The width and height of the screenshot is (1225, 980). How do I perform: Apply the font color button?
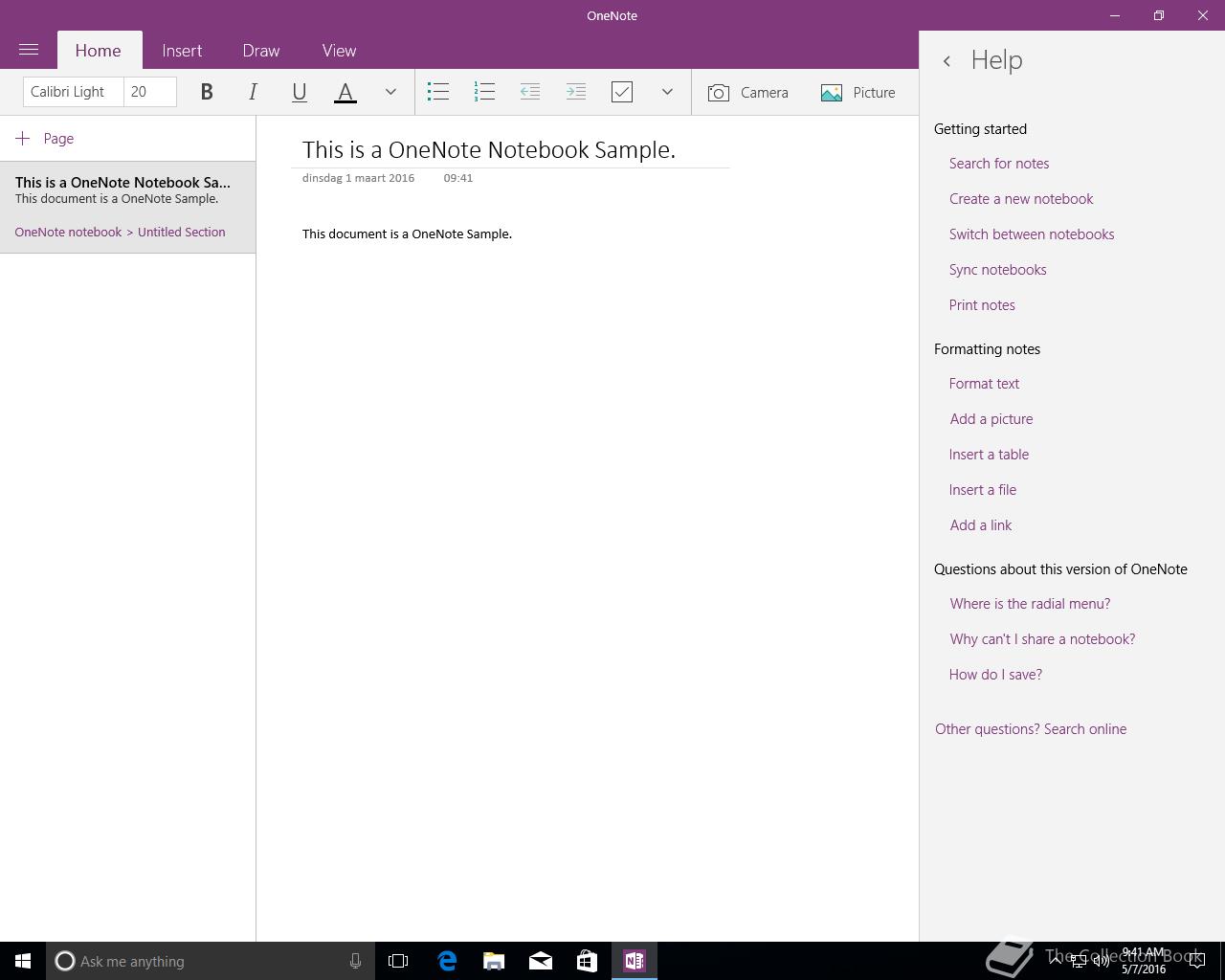[345, 92]
